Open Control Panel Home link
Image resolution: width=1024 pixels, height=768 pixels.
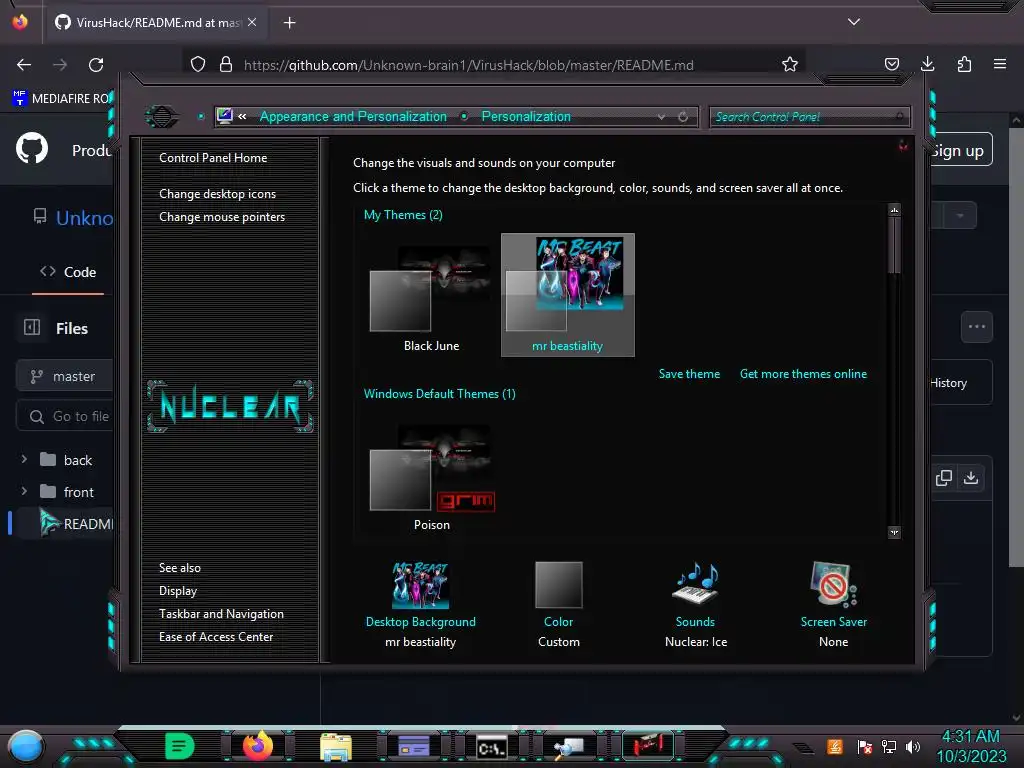click(213, 157)
